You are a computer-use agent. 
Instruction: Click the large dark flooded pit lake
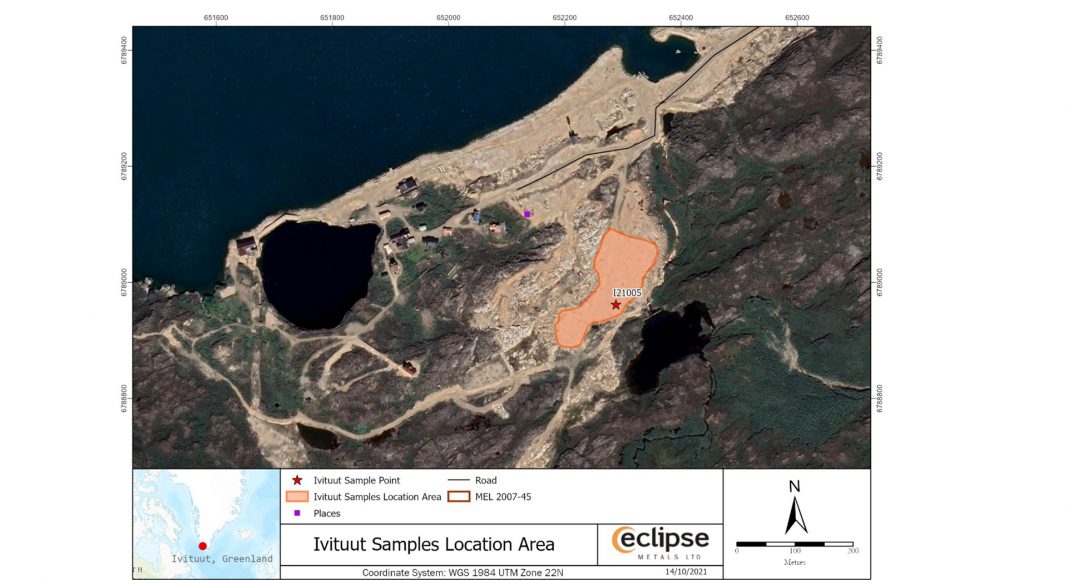click(x=316, y=273)
